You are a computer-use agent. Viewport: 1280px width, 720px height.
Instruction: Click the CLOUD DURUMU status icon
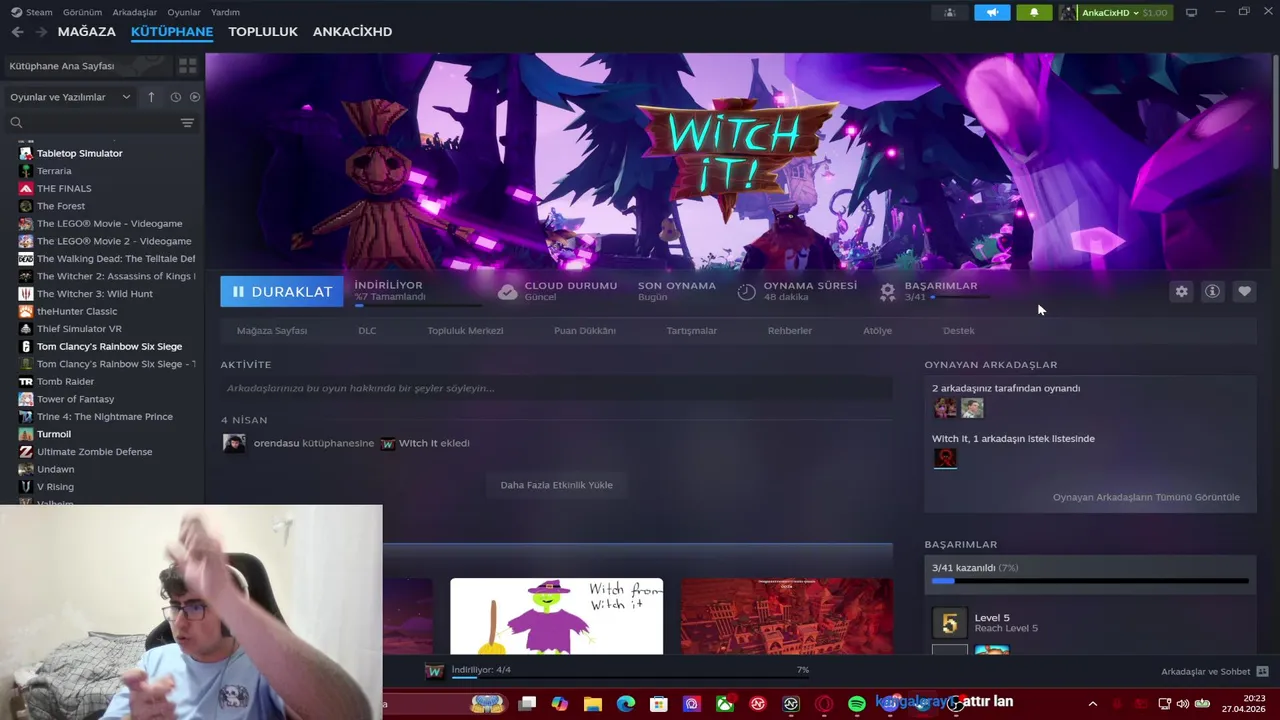[x=508, y=292]
